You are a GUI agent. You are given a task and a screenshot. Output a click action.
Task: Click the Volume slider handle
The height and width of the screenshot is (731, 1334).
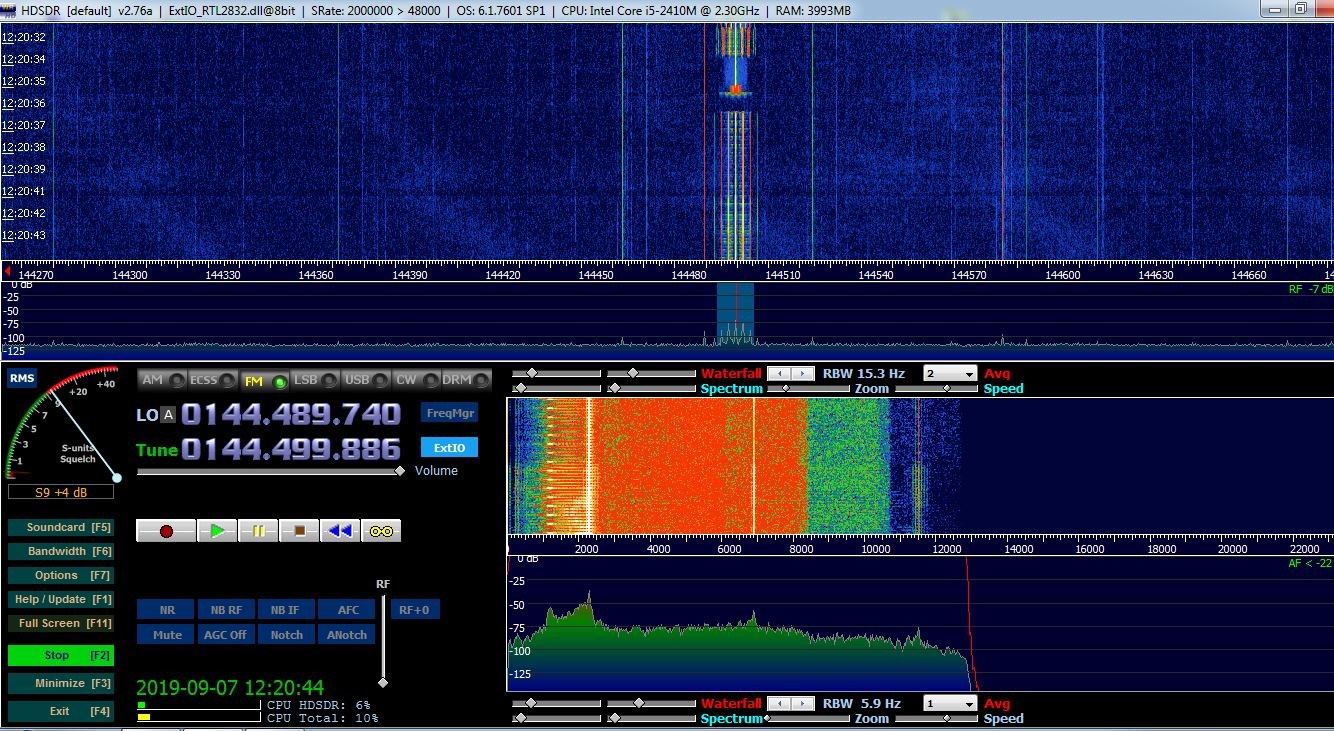tap(400, 471)
